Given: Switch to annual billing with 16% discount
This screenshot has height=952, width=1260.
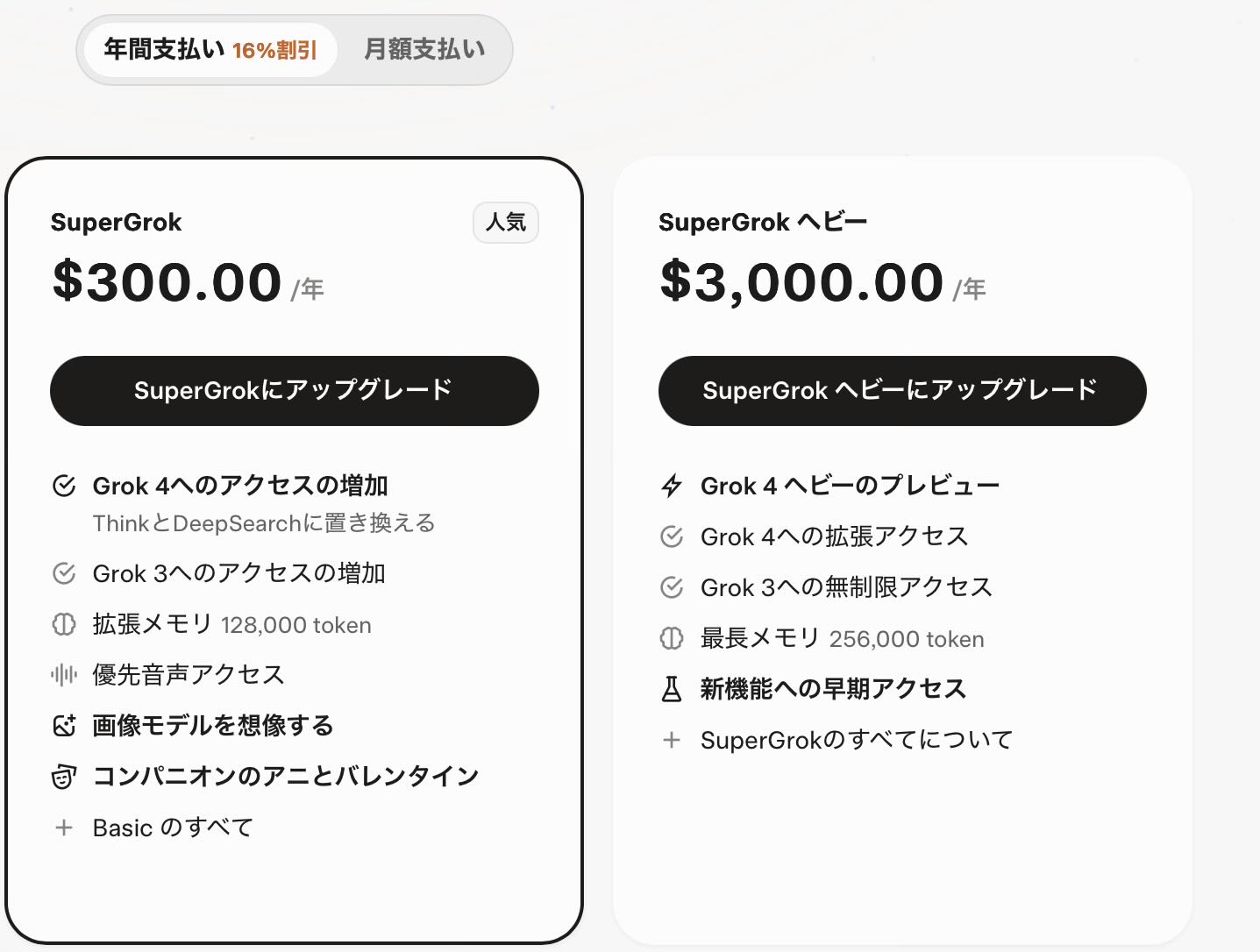Looking at the screenshot, I should click(210, 50).
